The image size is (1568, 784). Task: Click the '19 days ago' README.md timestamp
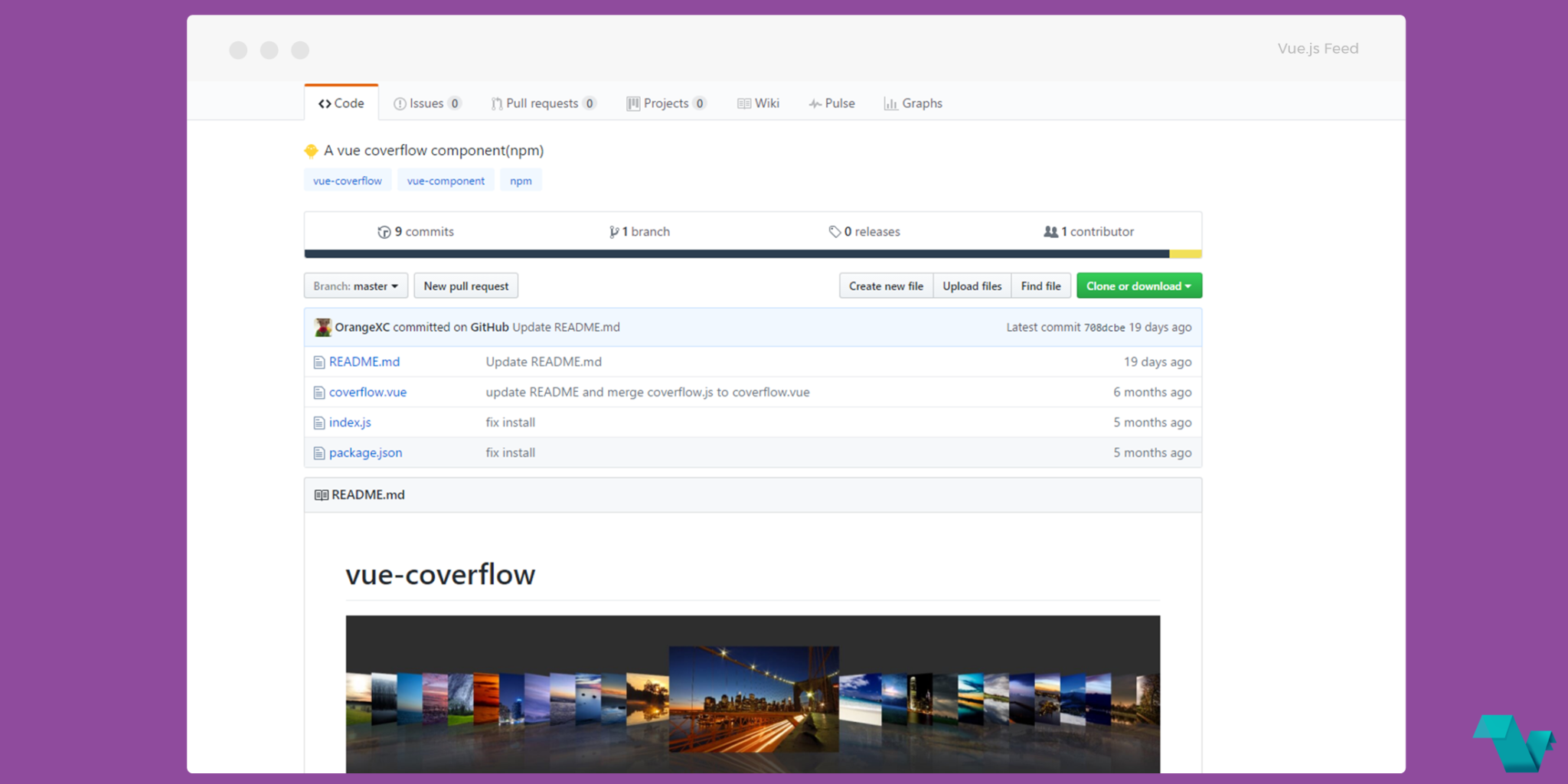pyautogui.click(x=1158, y=361)
